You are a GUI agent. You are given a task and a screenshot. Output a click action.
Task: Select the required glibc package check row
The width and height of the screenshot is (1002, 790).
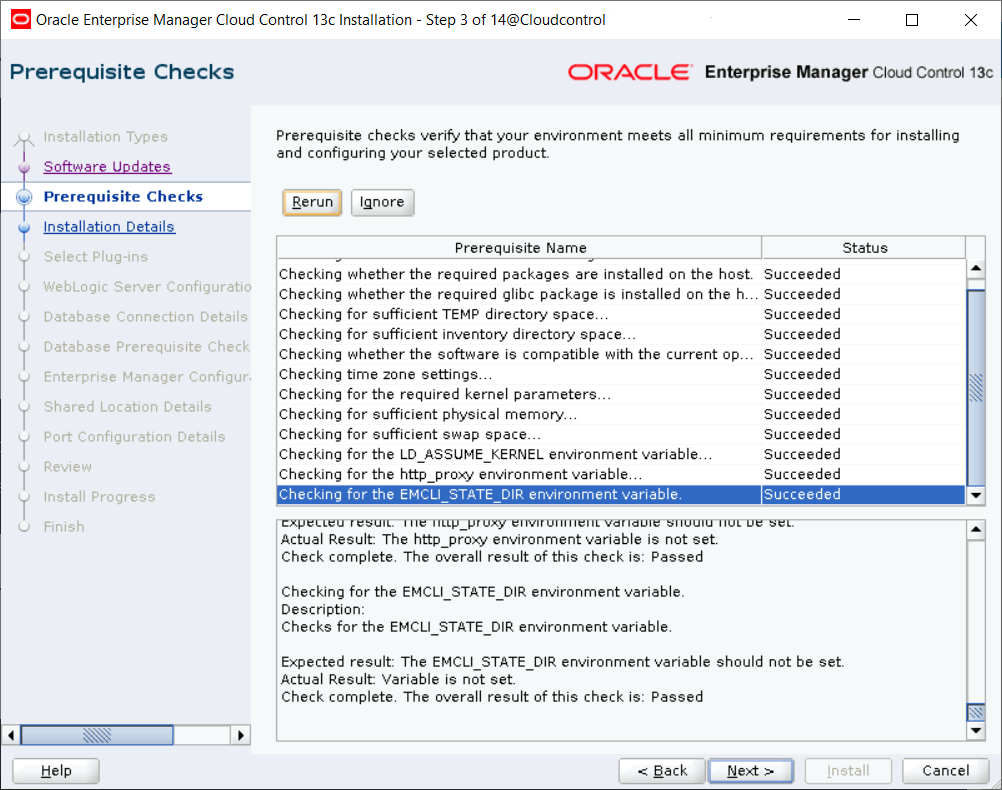[x=620, y=294]
